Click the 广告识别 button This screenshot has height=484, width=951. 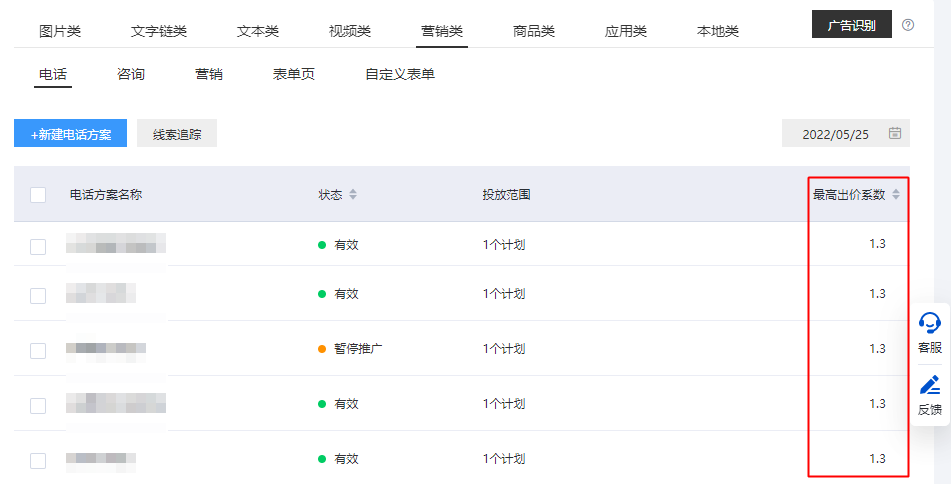(x=852, y=25)
